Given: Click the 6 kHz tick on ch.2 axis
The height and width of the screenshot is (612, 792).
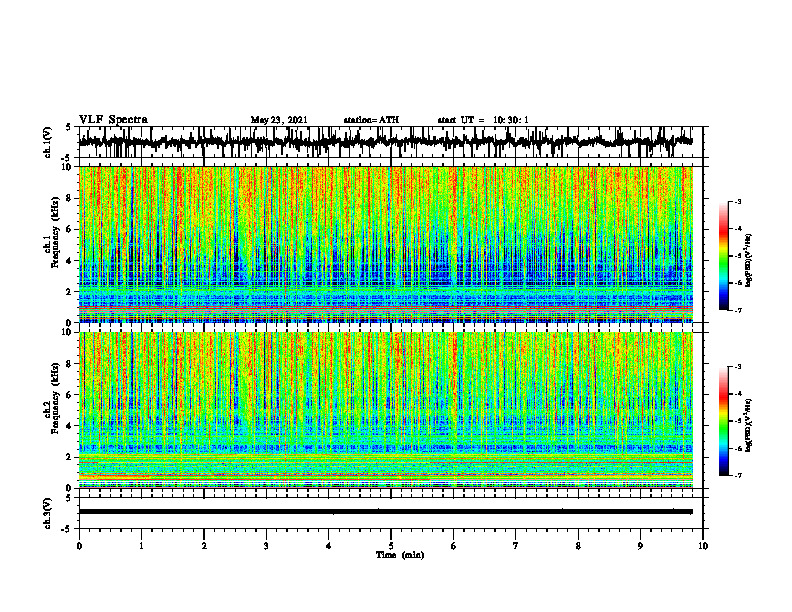Looking at the screenshot, I should pyautogui.click(x=70, y=395).
